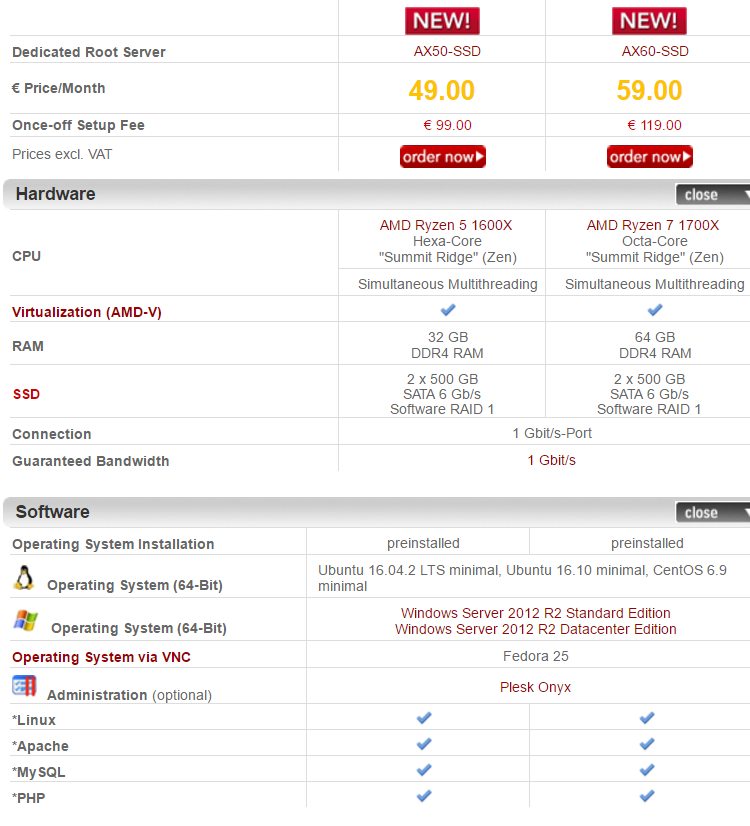Select the 59.00 monthly price

649,90
